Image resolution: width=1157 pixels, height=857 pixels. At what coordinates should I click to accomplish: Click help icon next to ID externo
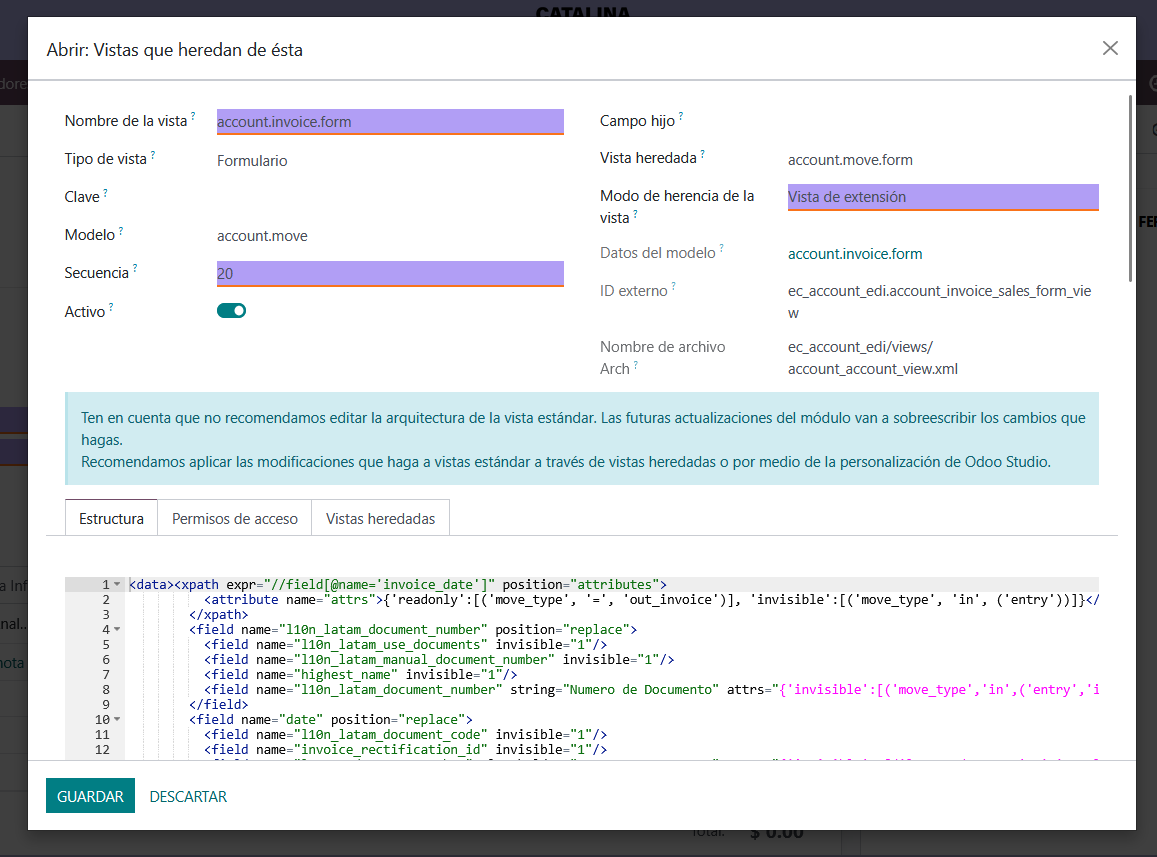[674, 287]
